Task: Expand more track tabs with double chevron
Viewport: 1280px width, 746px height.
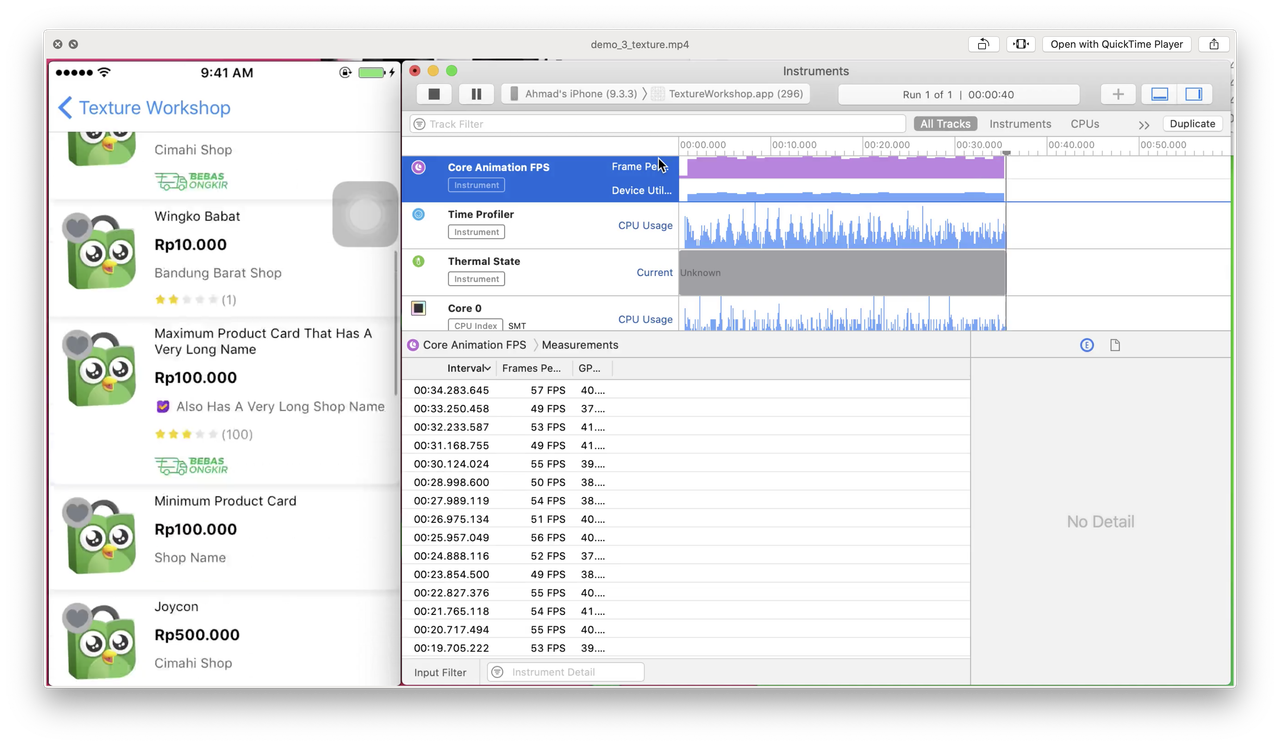Action: pyautogui.click(x=1144, y=125)
